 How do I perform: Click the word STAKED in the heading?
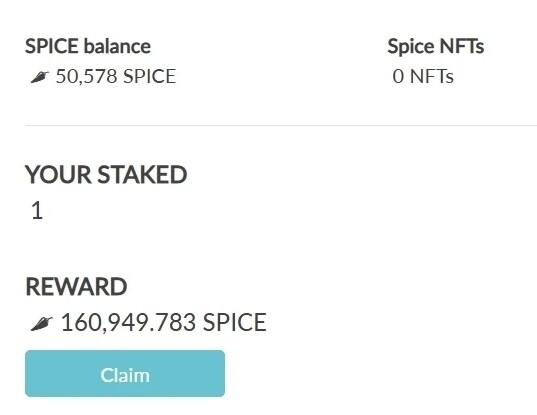click(142, 175)
